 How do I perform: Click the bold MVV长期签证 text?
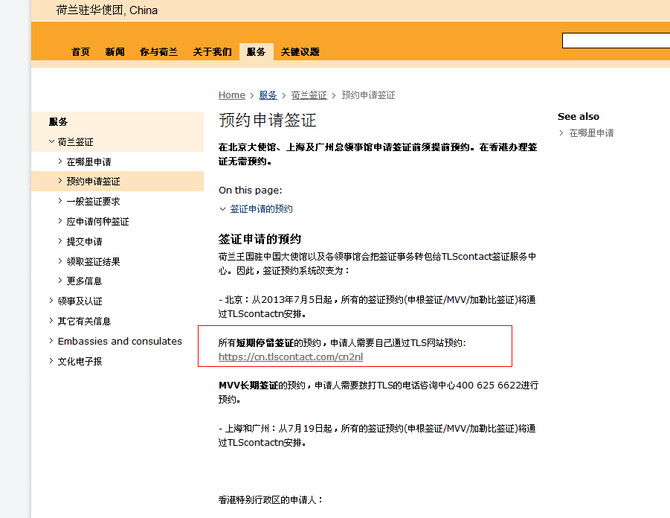point(248,386)
